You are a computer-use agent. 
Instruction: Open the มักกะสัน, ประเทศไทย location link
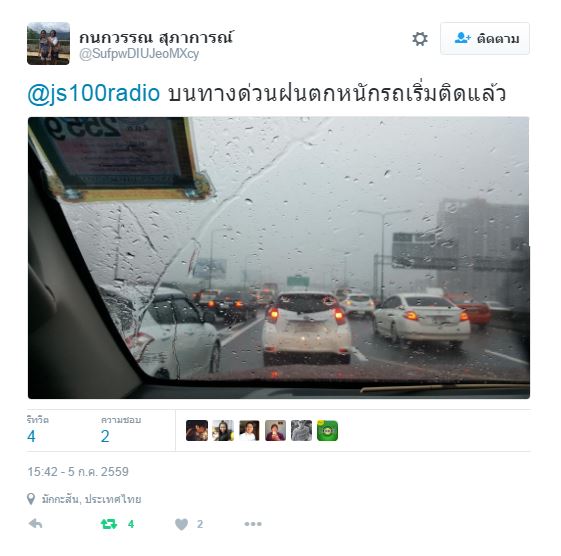point(91,499)
